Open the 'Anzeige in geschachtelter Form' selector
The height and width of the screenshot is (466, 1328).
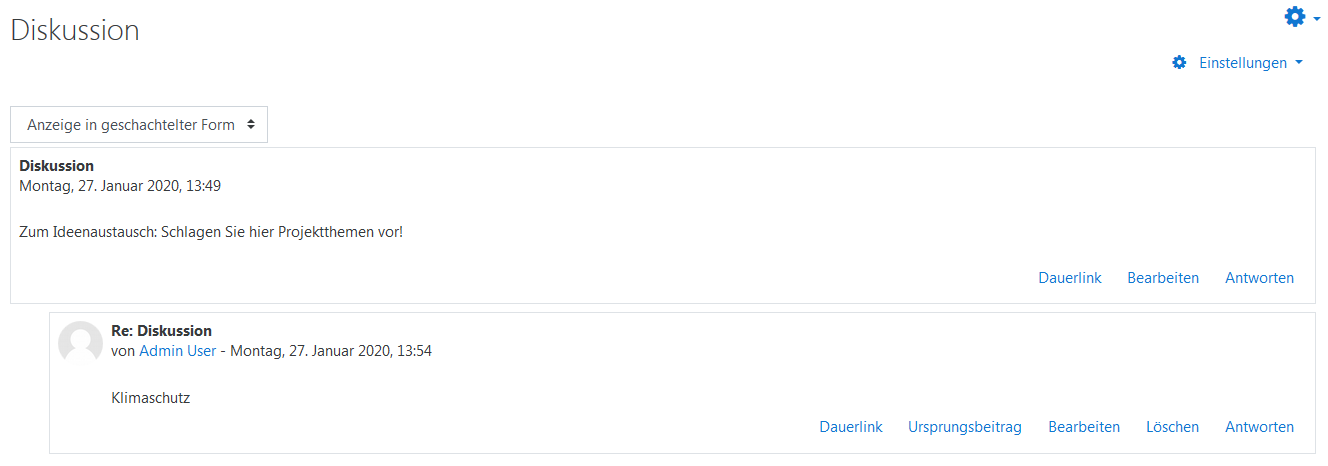point(139,125)
